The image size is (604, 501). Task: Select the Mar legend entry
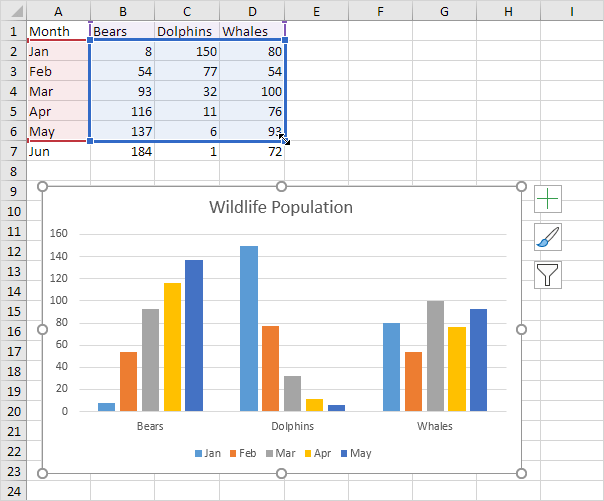pyautogui.click(x=280, y=453)
